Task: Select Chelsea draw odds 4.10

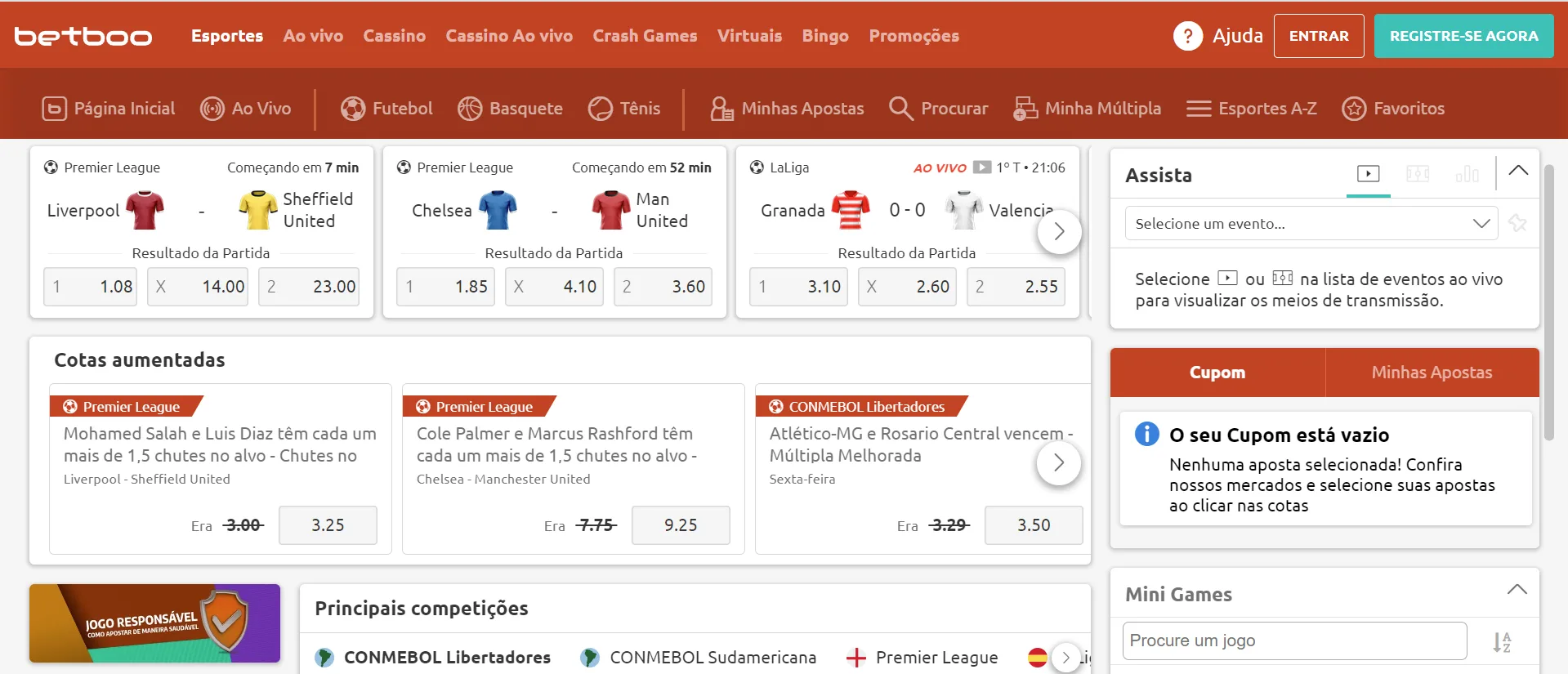Action: pyautogui.click(x=554, y=287)
